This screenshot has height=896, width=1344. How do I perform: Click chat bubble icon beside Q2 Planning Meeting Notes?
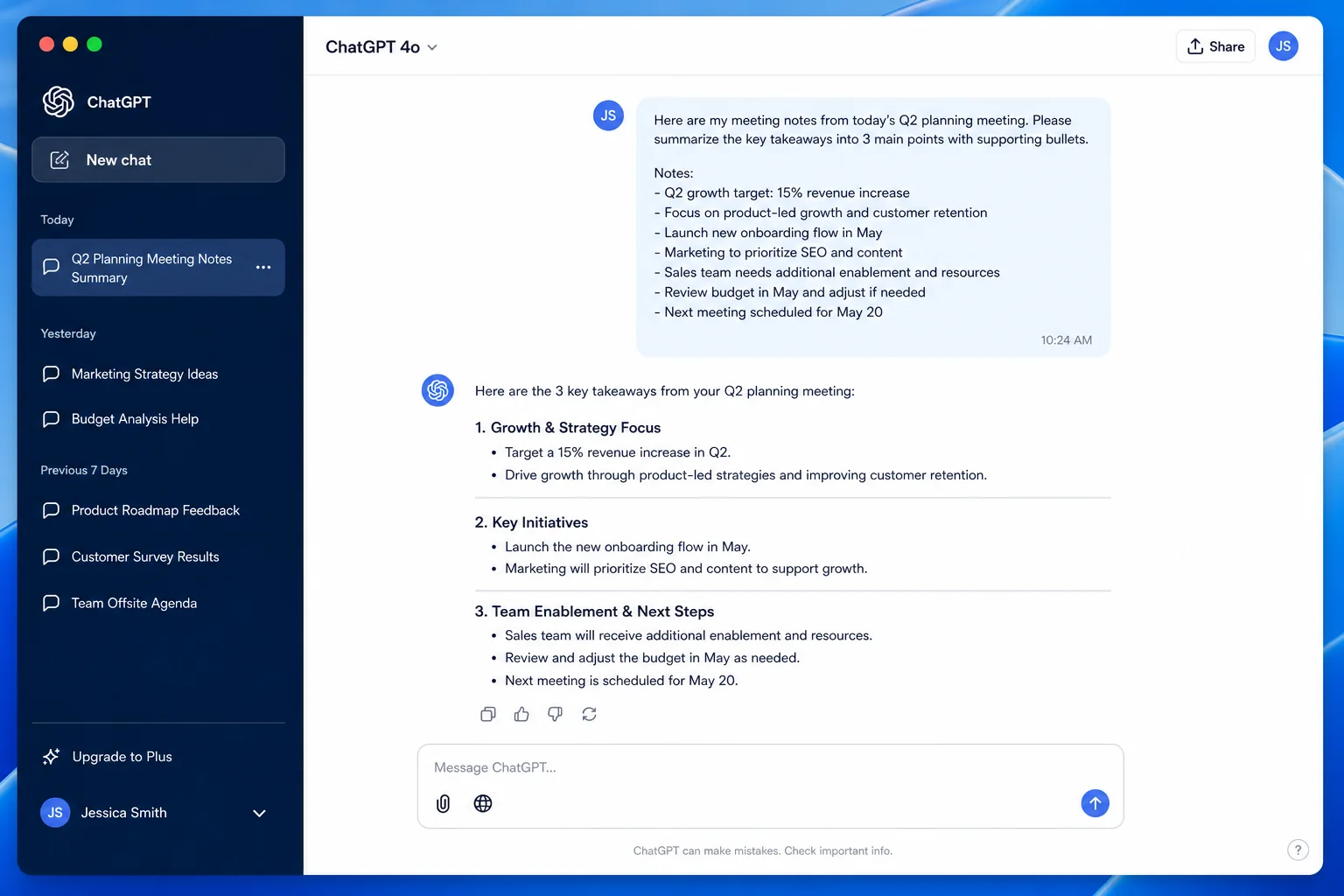[51, 266]
